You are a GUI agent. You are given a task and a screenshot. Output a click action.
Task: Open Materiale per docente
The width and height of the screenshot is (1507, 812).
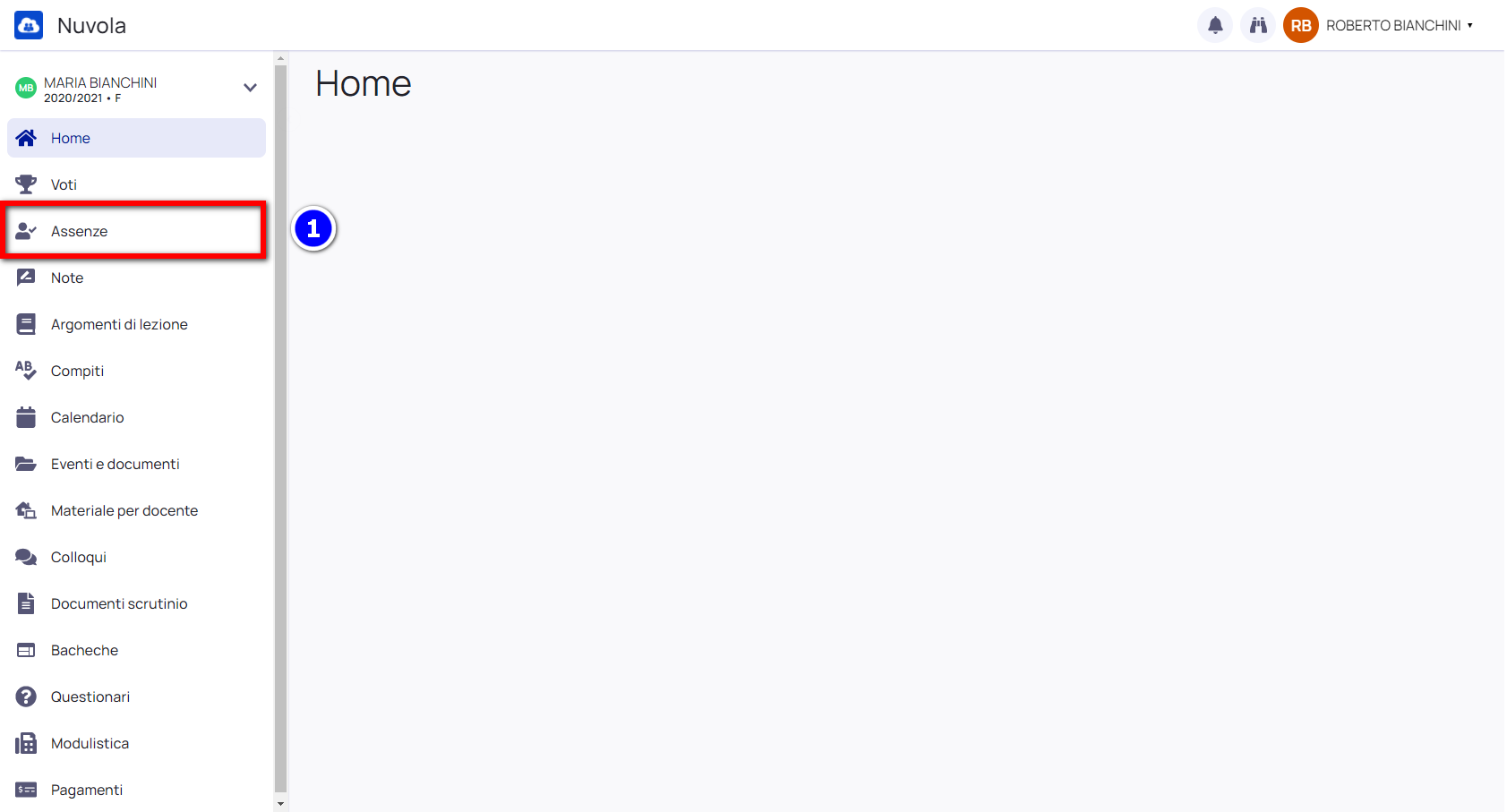coord(136,510)
